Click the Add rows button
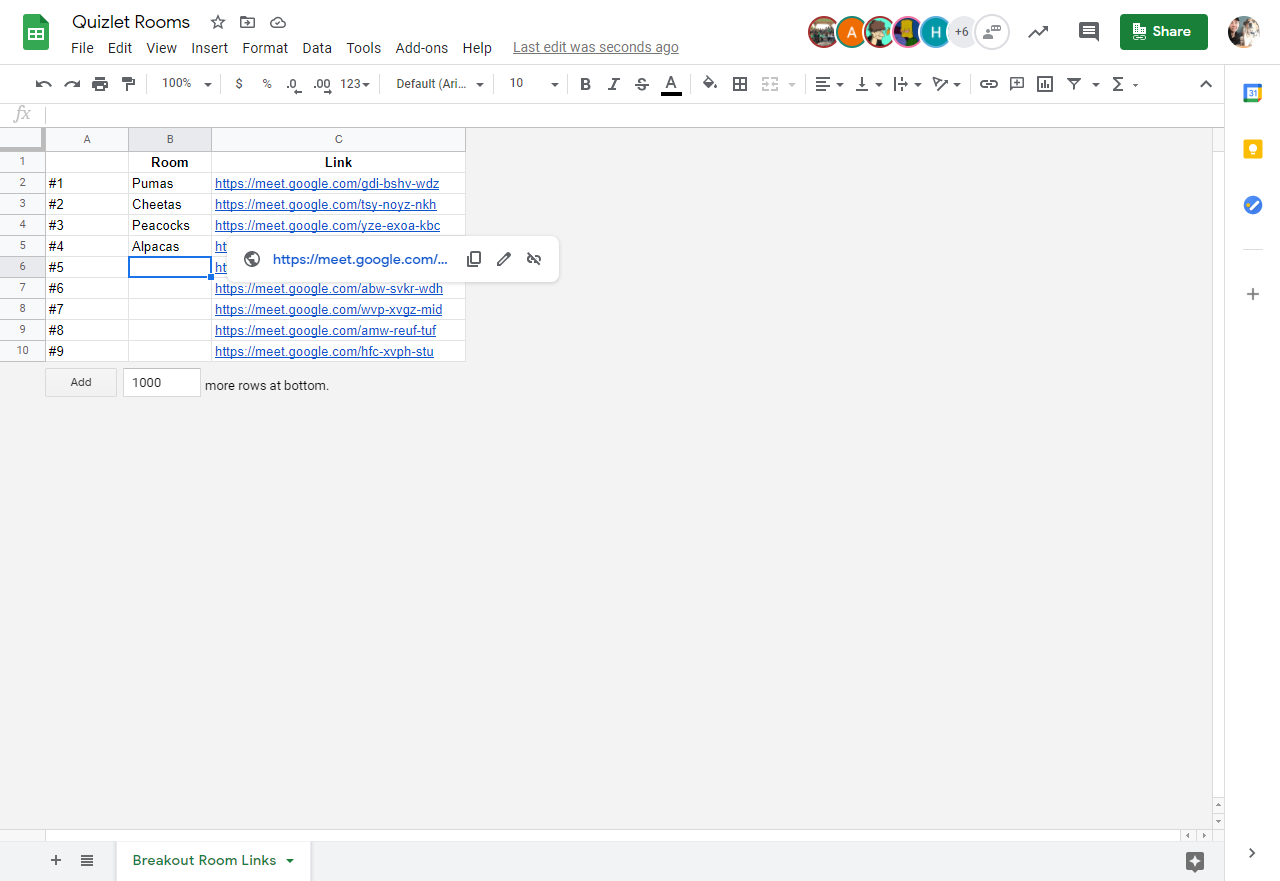 pos(81,382)
